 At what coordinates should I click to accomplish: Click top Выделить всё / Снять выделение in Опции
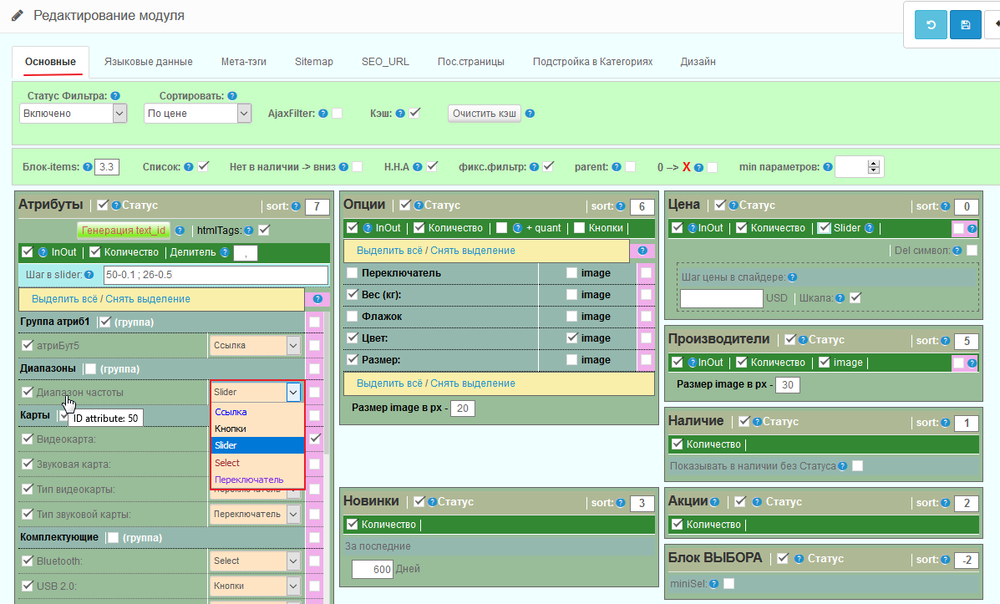(x=436, y=251)
